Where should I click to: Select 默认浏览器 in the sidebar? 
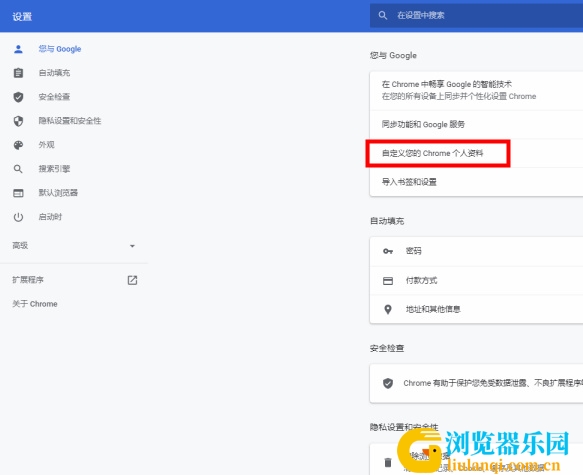tap(58, 193)
